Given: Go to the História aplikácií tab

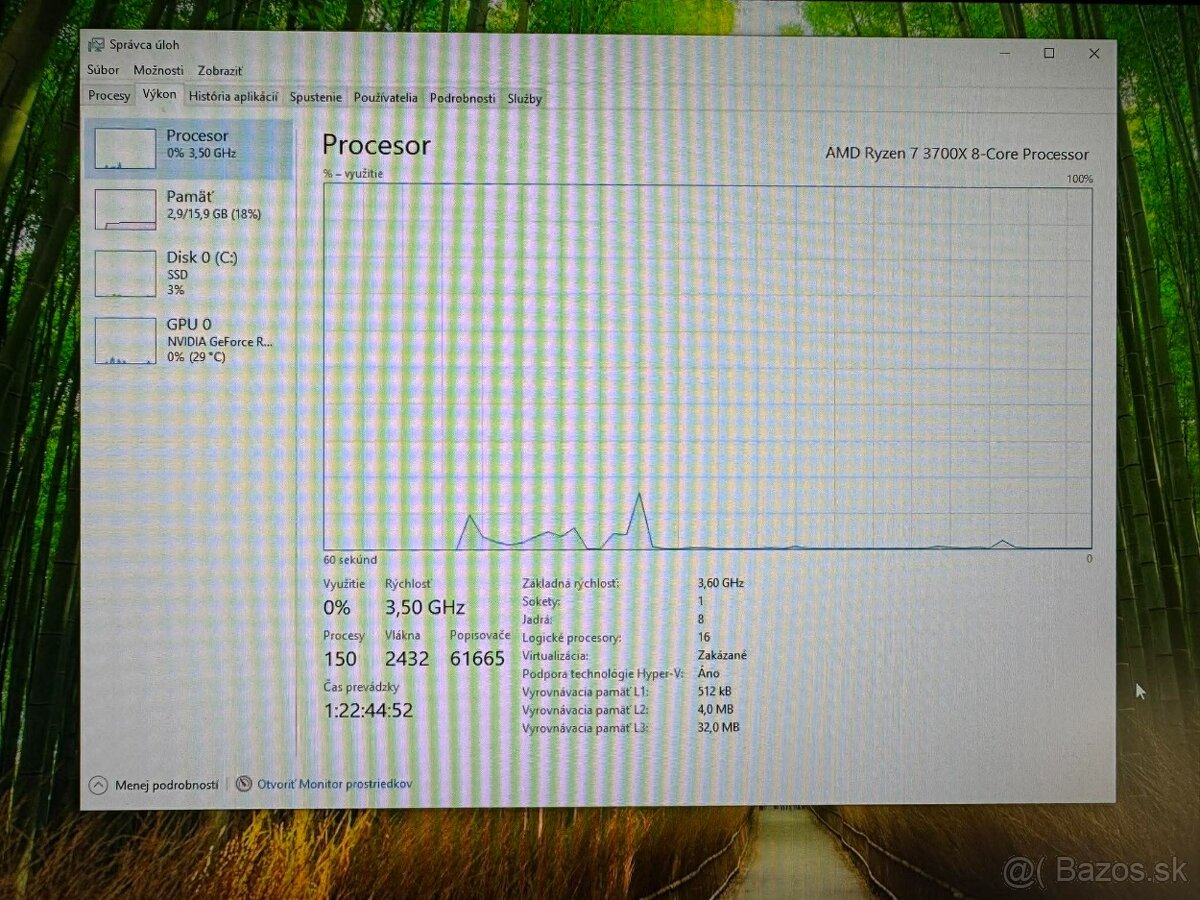Looking at the screenshot, I should 233,97.
